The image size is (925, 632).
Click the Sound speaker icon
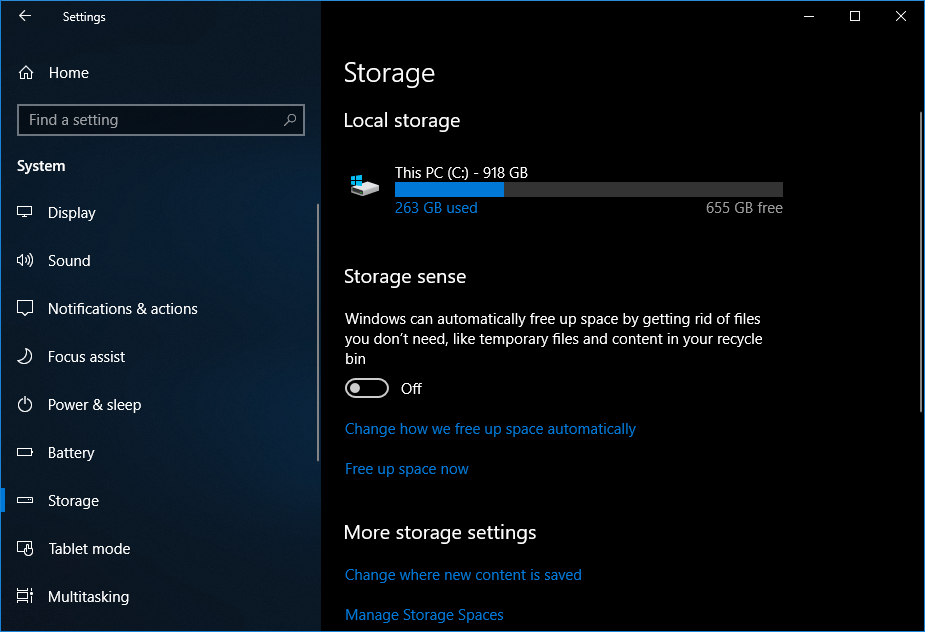pos(26,261)
